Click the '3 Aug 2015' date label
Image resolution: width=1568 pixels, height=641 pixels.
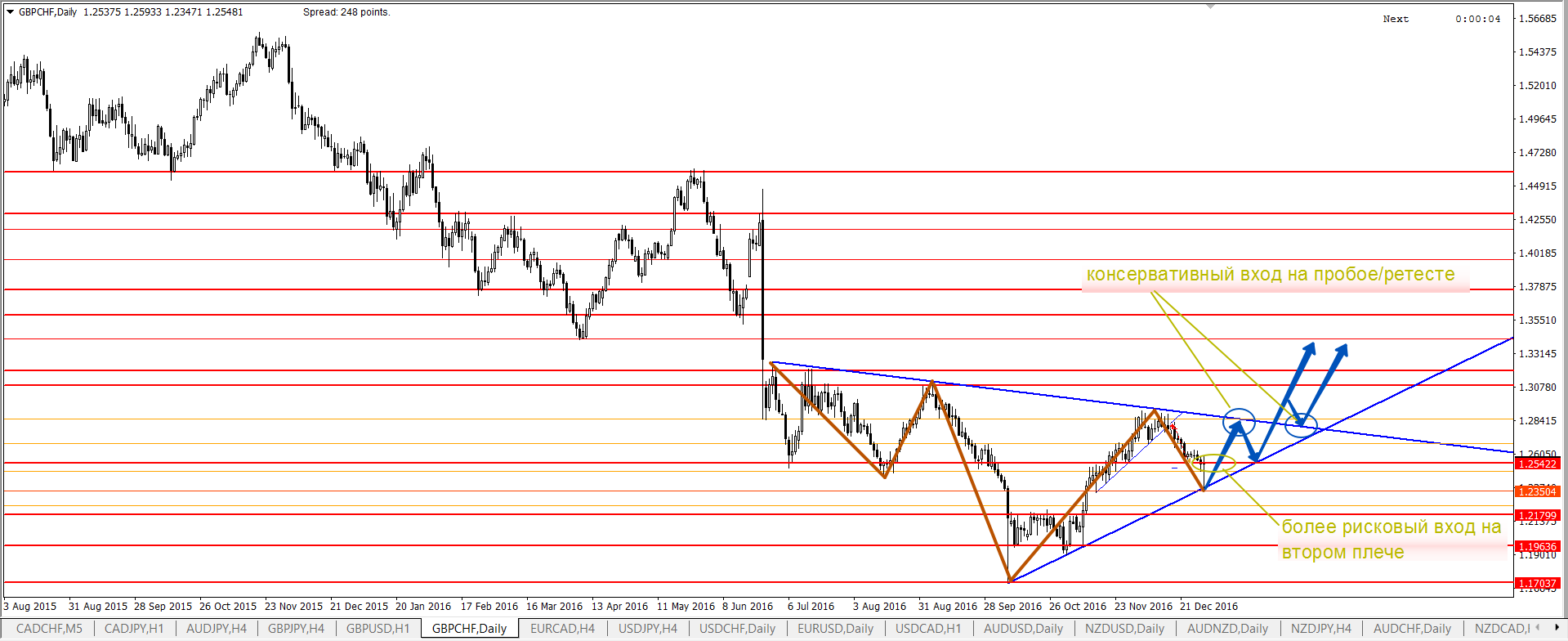30,607
